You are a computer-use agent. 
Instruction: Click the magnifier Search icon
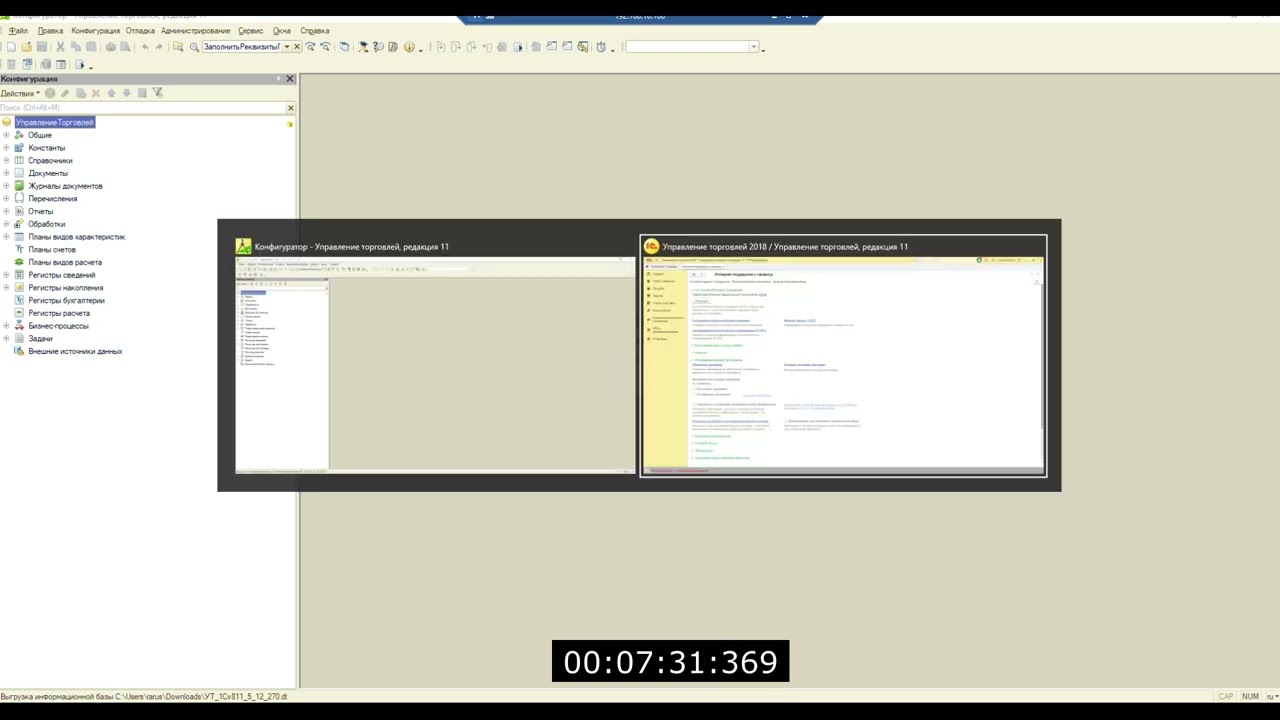194,47
